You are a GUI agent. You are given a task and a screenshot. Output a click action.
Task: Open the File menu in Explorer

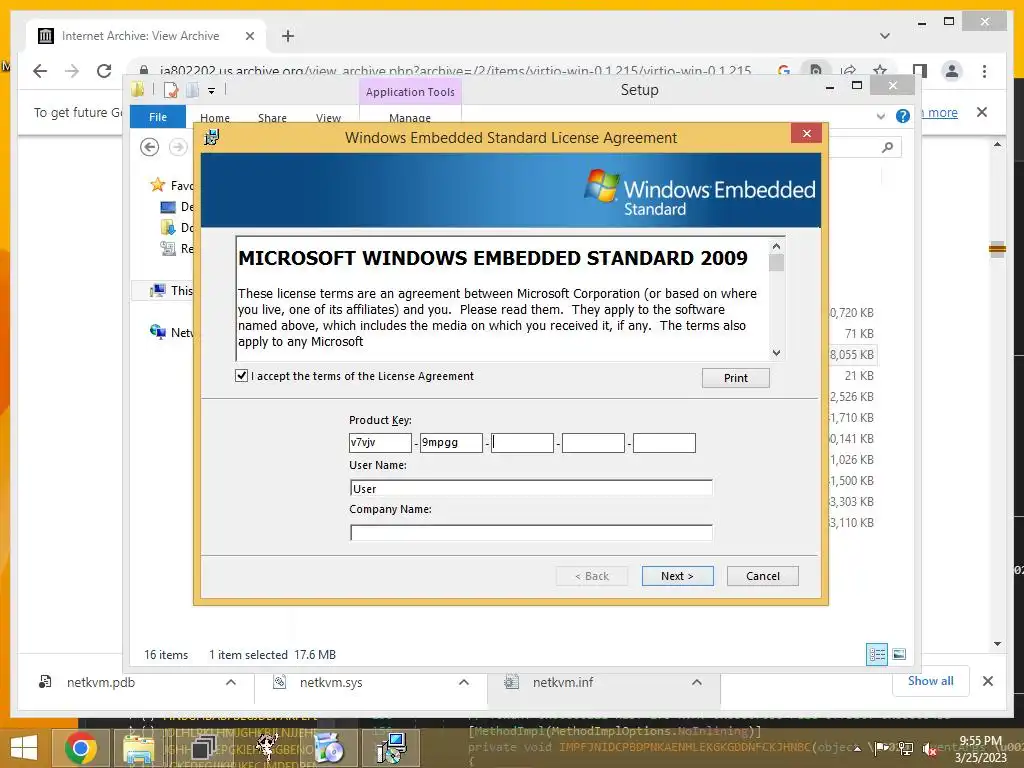tap(158, 117)
